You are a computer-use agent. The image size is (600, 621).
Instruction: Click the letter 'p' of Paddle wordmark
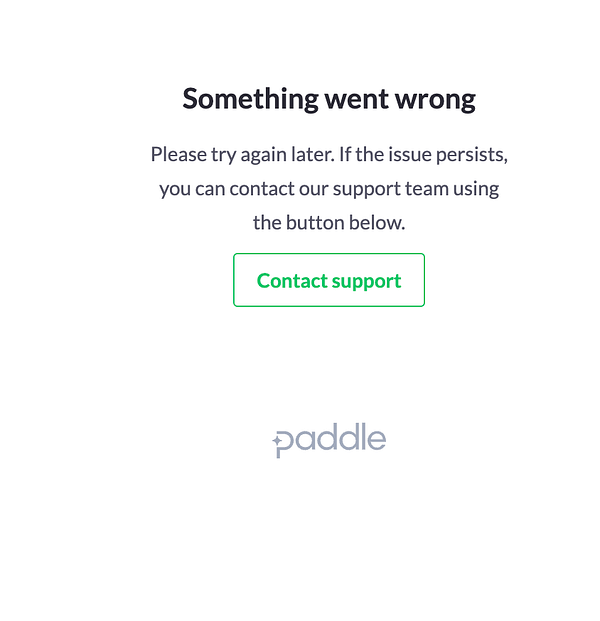click(287, 442)
